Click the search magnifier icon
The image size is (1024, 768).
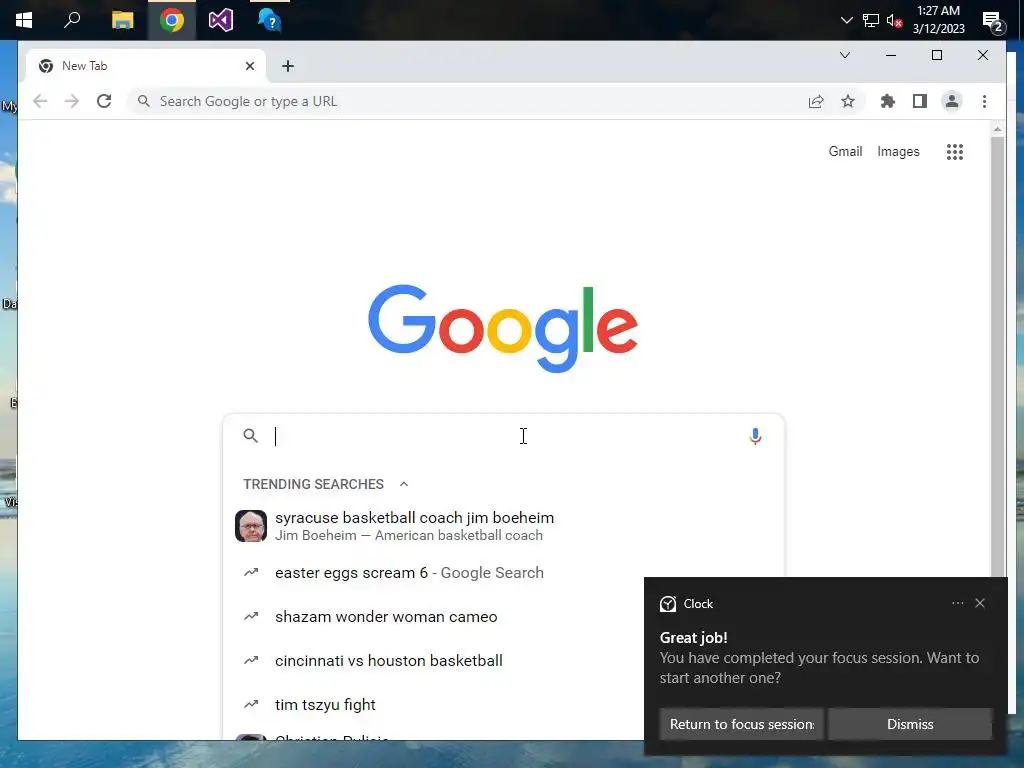click(x=250, y=436)
